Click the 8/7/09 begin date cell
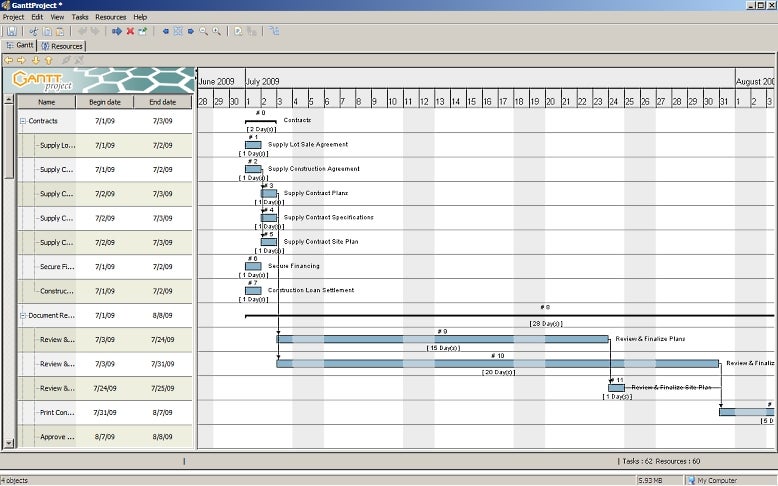The height and width of the screenshot is (486, 778). [105, 437]
